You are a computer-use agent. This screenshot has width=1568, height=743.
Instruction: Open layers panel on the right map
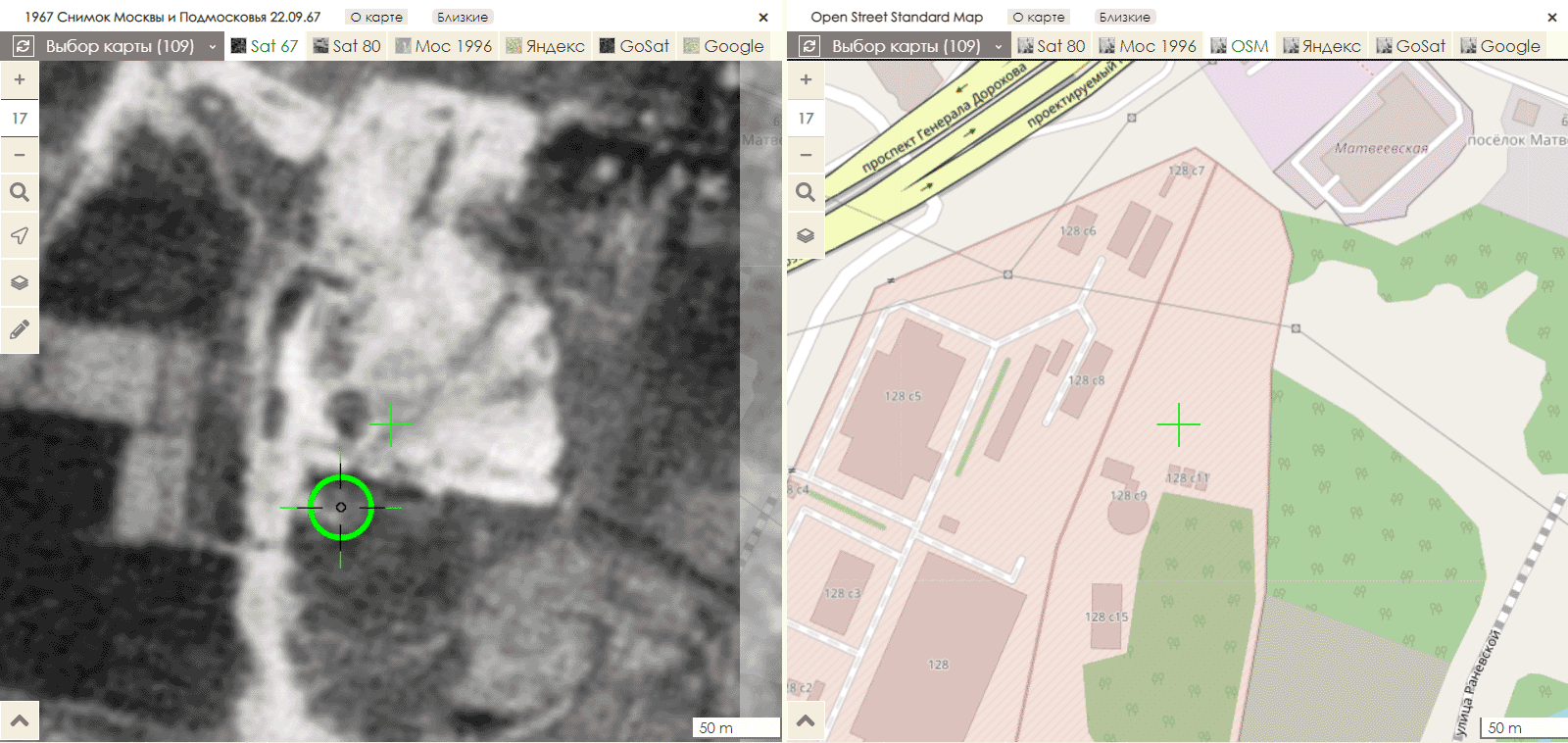click(x=806, y=235)
